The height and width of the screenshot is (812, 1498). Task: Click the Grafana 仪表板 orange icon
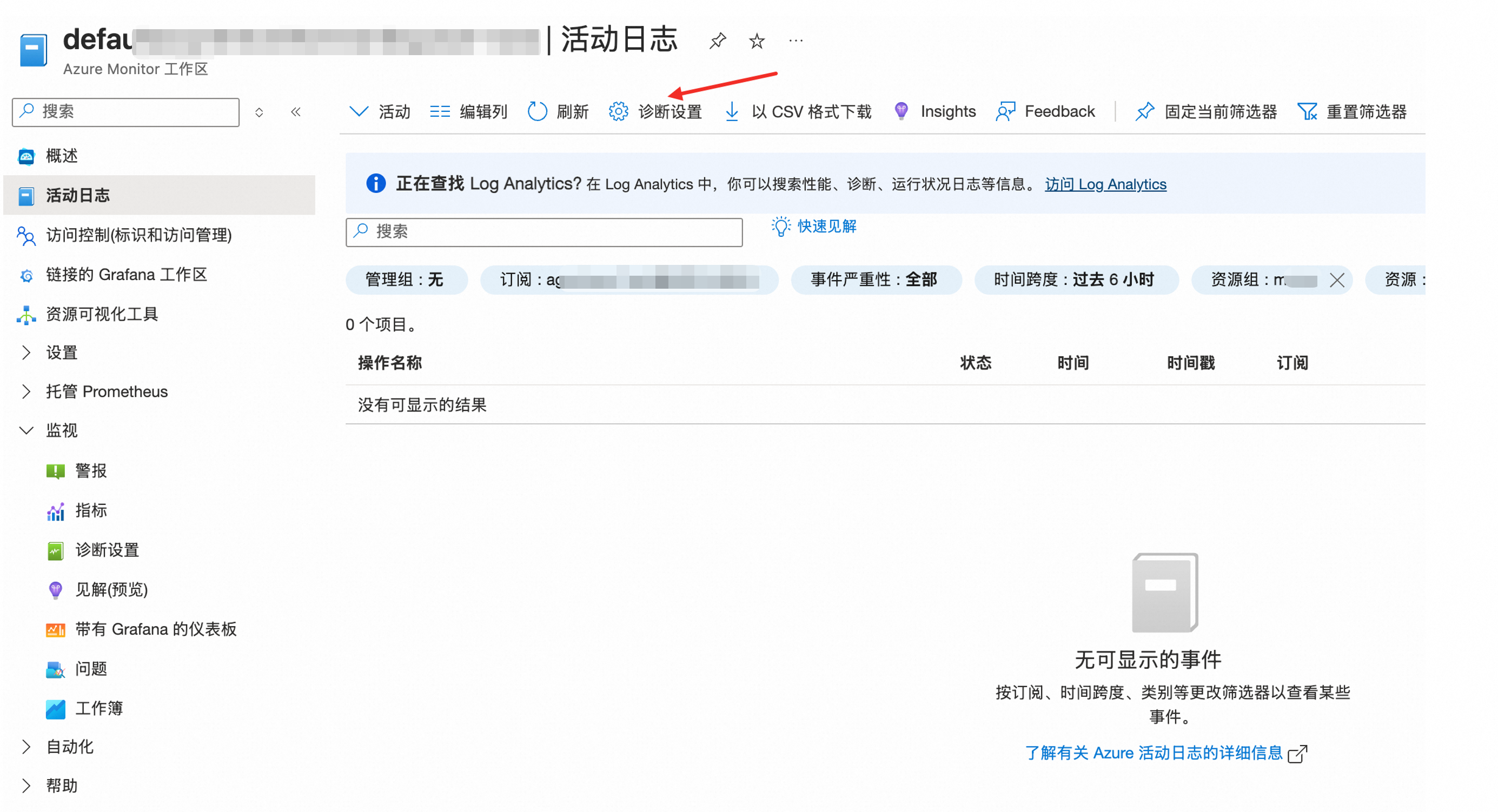click(x=55, y=629)
